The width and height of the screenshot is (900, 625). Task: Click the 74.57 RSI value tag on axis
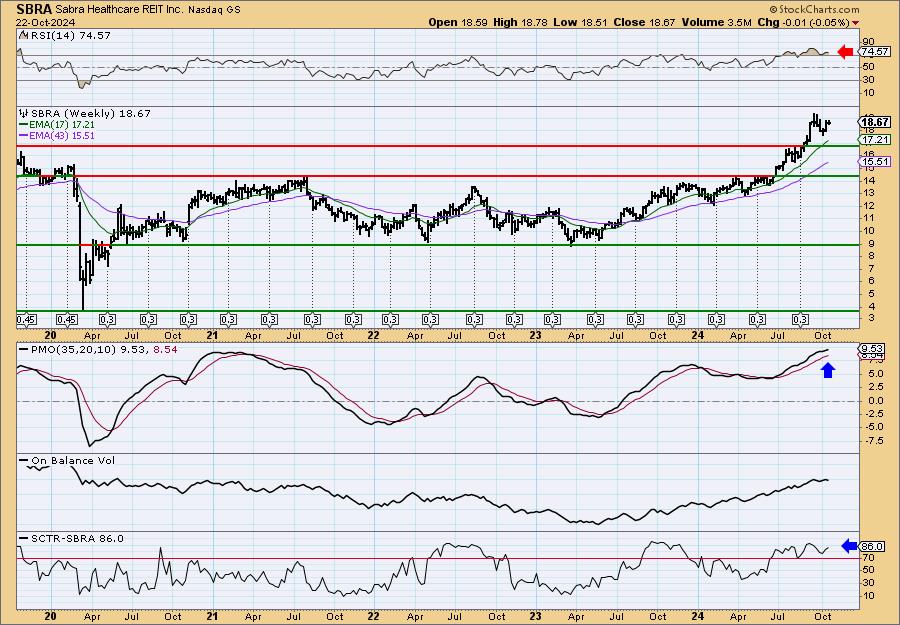point(875,52)
